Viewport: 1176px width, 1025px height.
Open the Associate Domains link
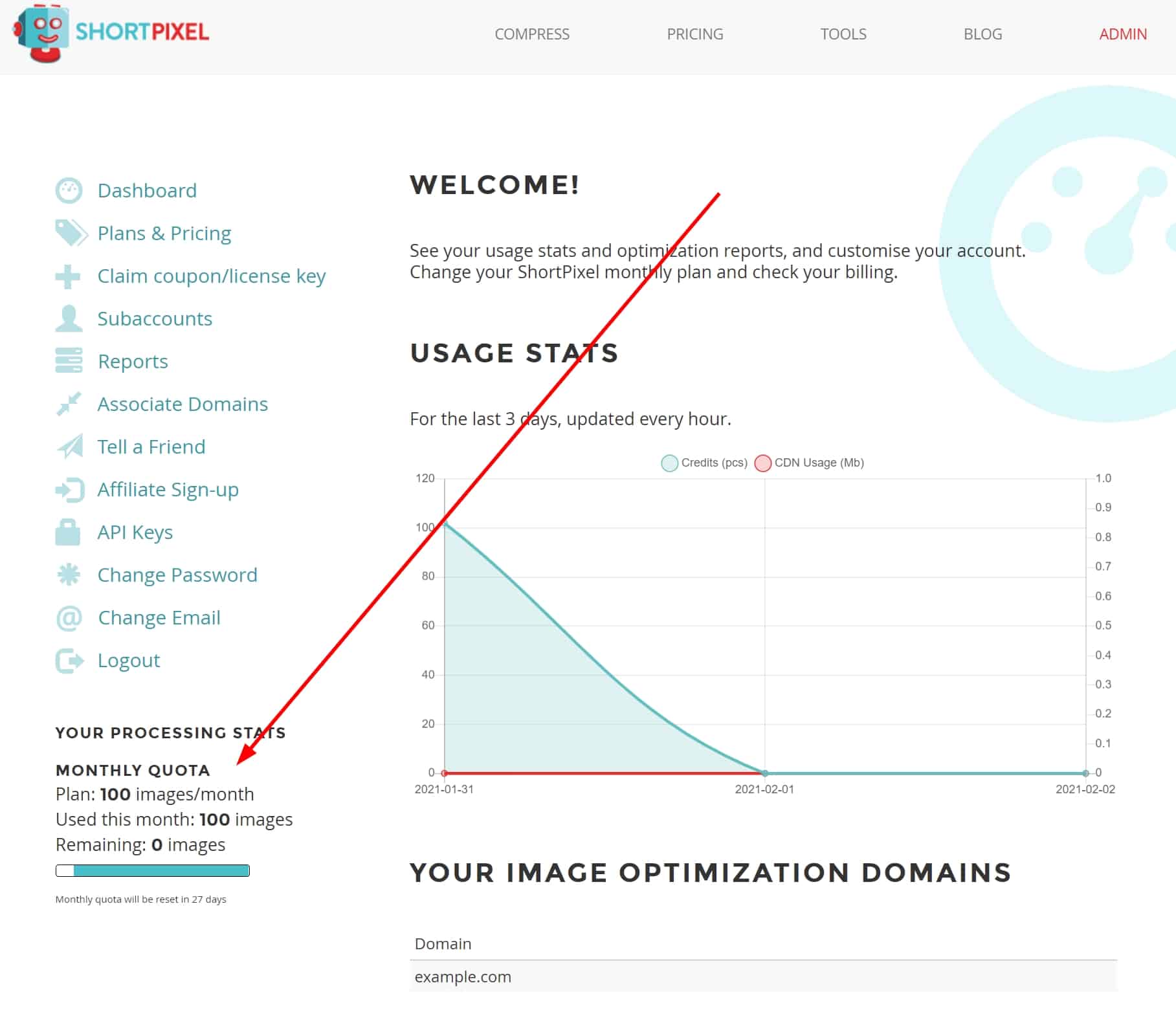183,404
